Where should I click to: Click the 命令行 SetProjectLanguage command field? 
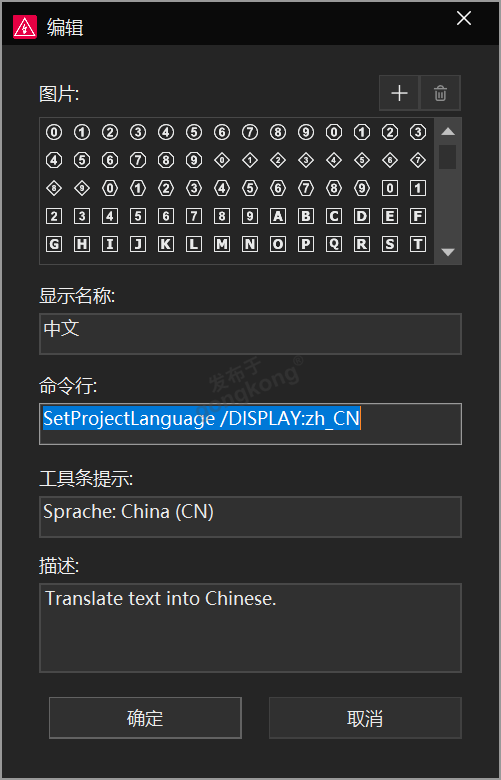click(x=250, y=424)
